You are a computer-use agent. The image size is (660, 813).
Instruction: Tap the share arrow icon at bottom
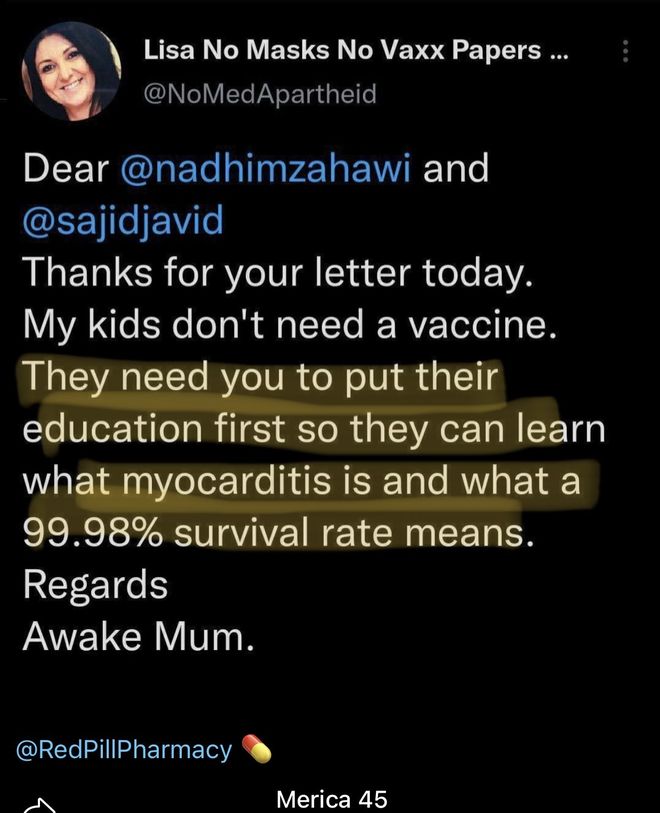39,805
